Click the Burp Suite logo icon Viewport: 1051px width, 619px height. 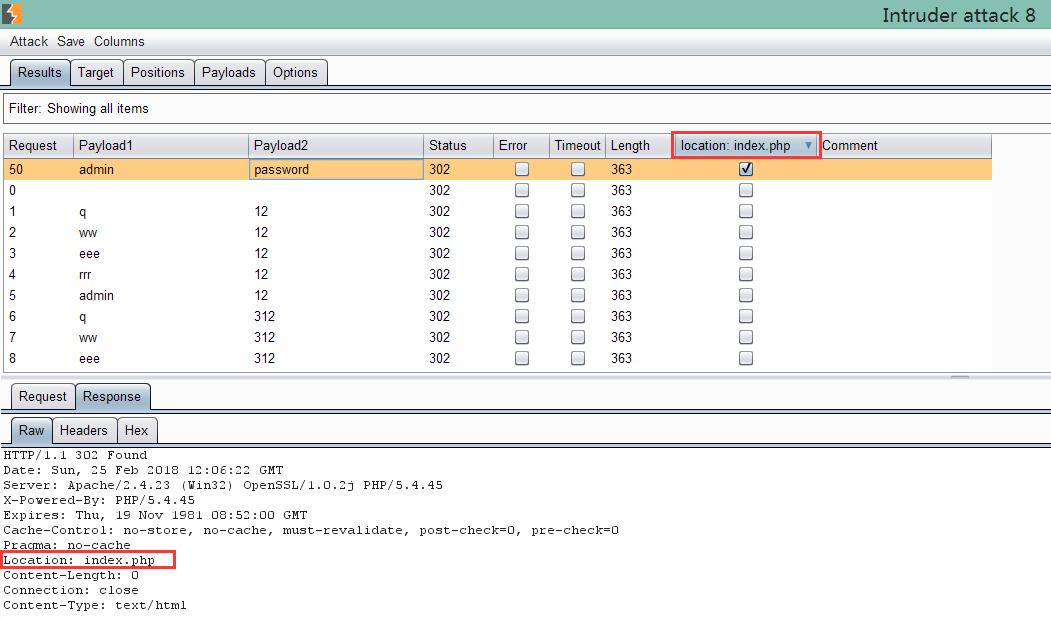(10, 14)
